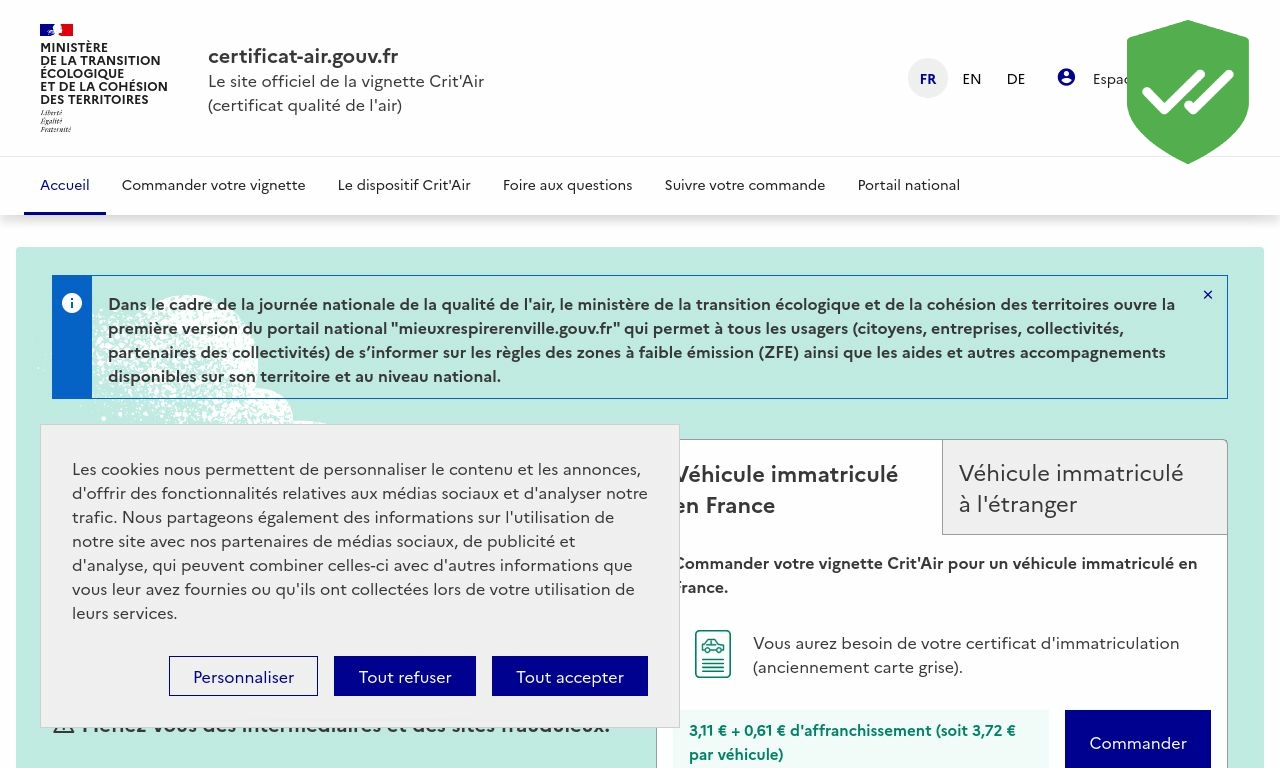Open Foire aux questions page
Viewport: 1280px width, 768px height.
pyautogui.click(x=568, y=185)
